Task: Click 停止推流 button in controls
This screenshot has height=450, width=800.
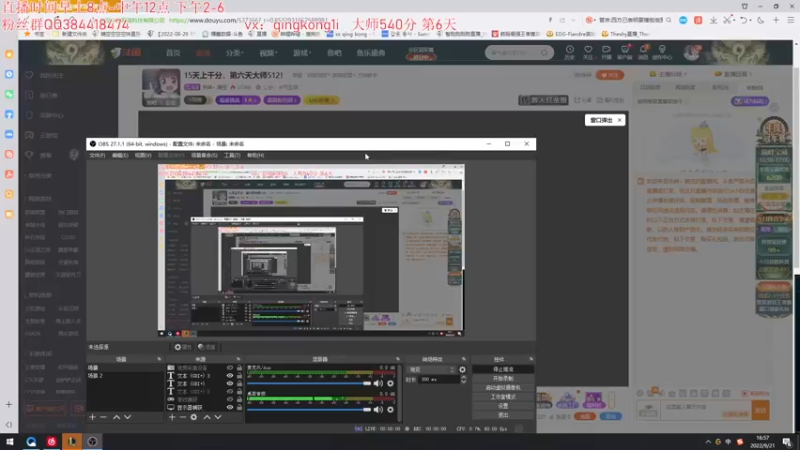Action: coord(503,369)
